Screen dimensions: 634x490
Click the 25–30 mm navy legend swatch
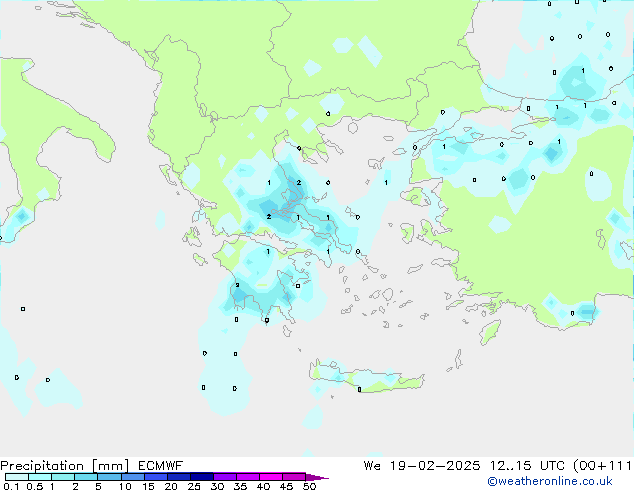click(201, 477)
